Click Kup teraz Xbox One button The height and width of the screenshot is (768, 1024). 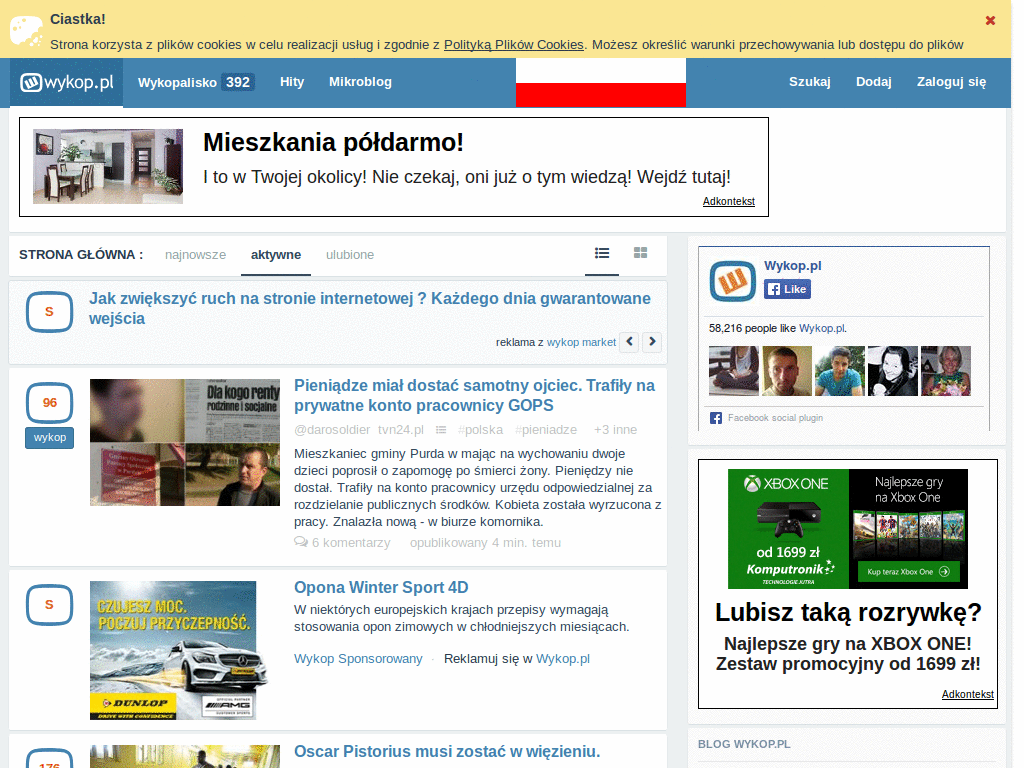tap(908, 571)
